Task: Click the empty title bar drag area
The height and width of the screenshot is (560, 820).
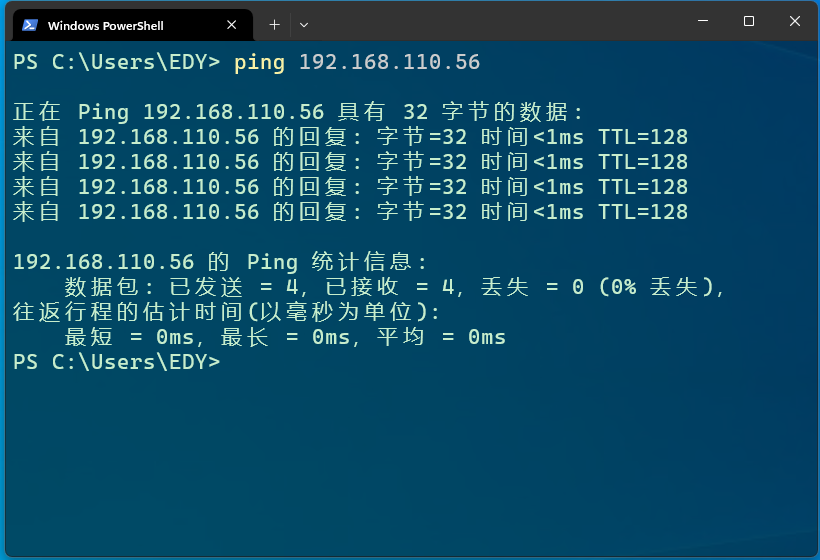Action: [x=500, y=22]
